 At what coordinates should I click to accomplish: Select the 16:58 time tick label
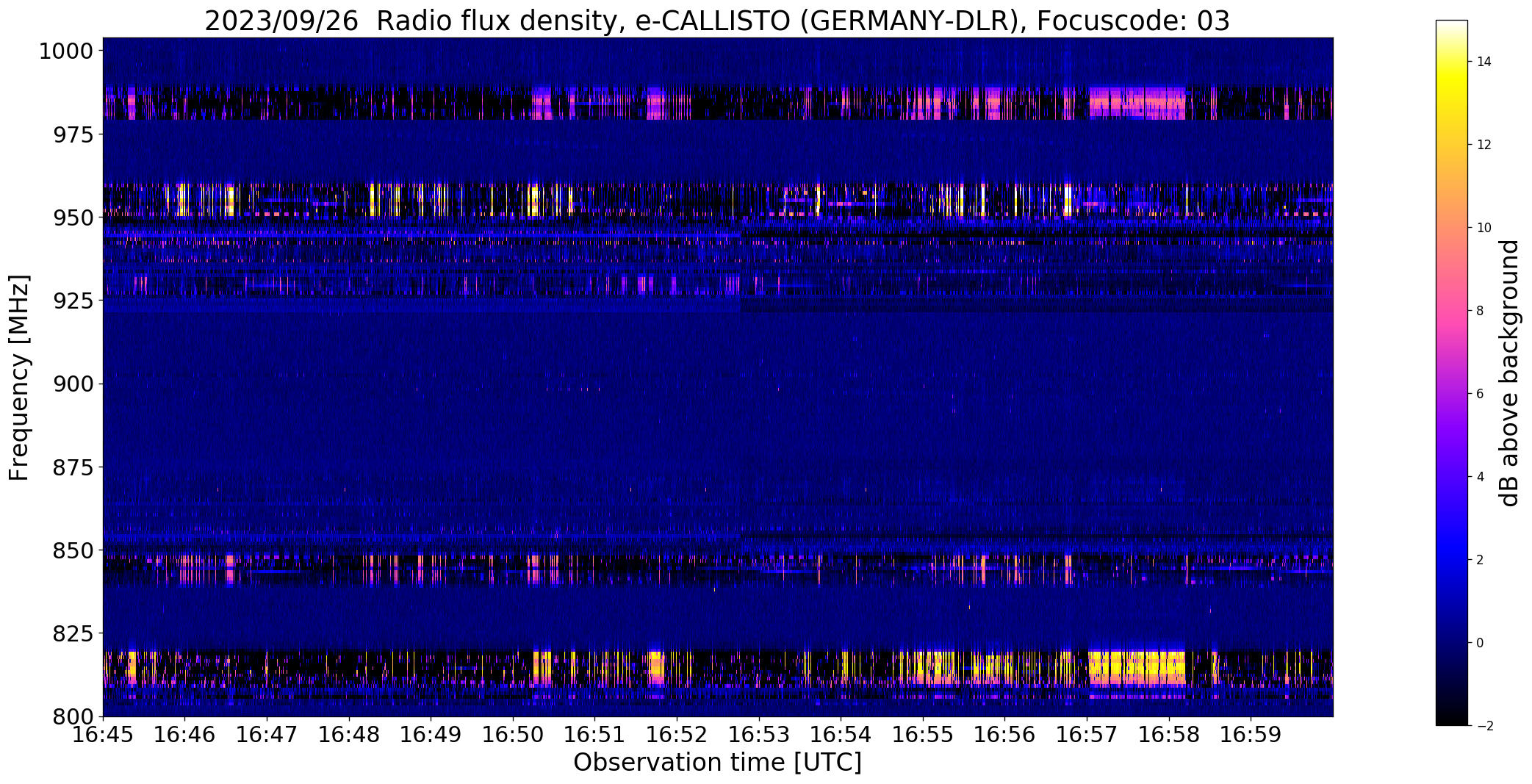coord(1169,734)
